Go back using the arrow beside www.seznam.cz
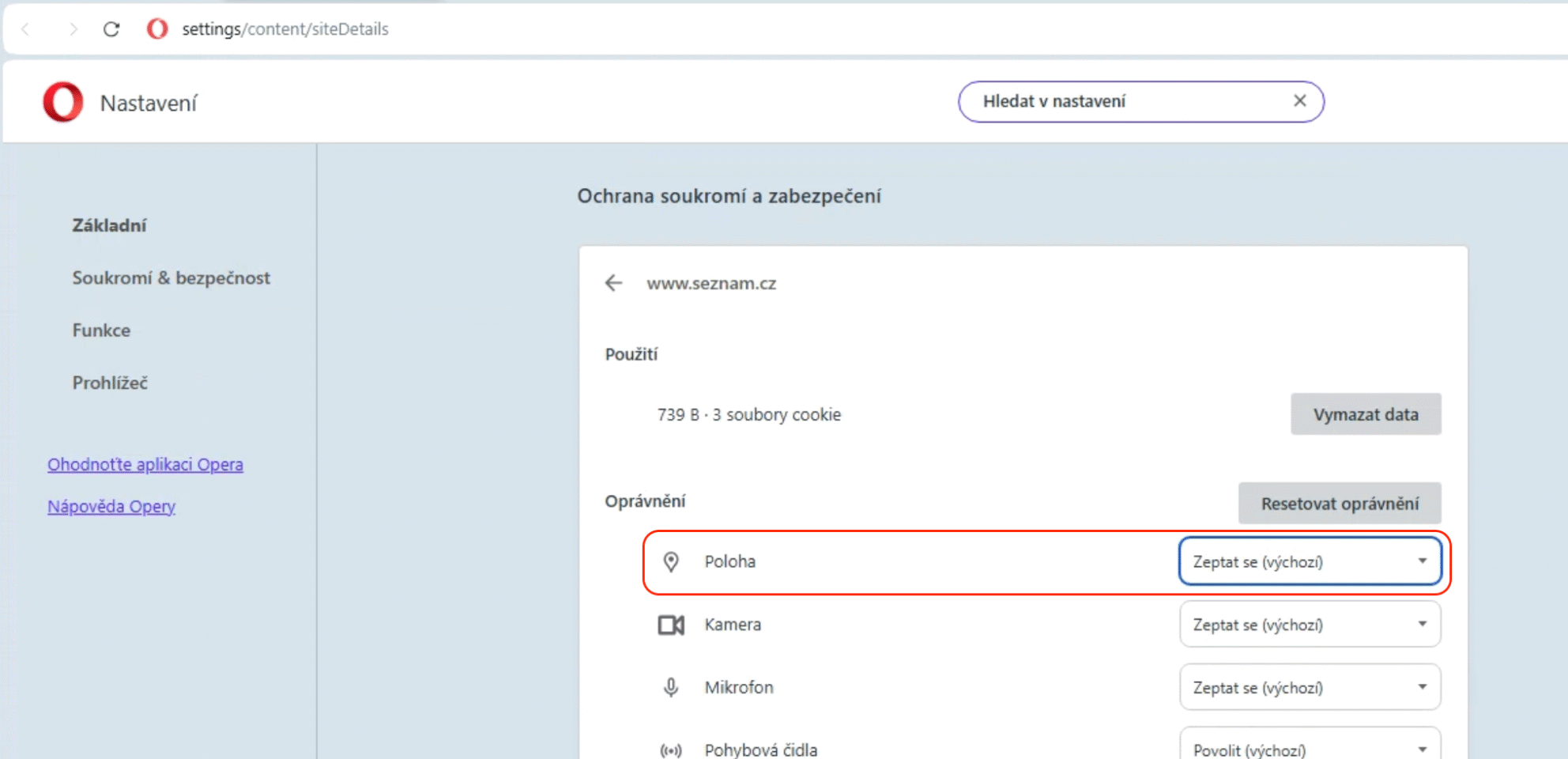The width and height of the screenshot is (1568, 759). pos(614,283)
